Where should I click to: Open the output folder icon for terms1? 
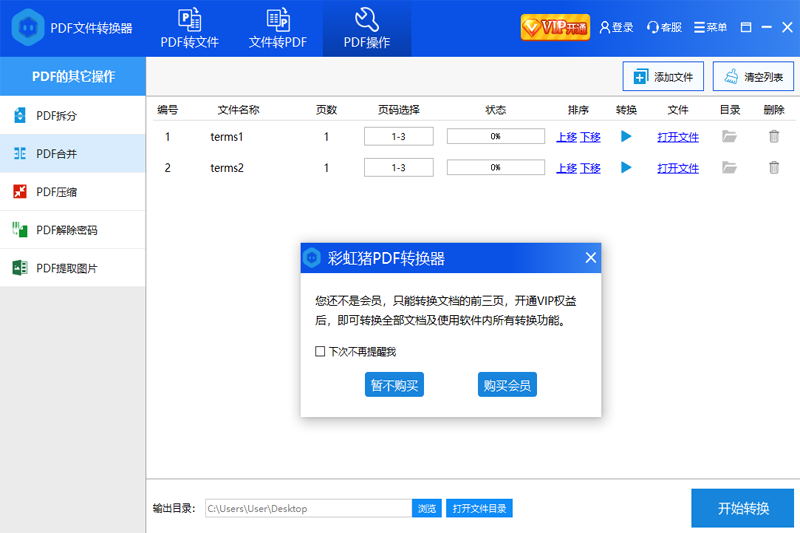(x=729, y=137)
